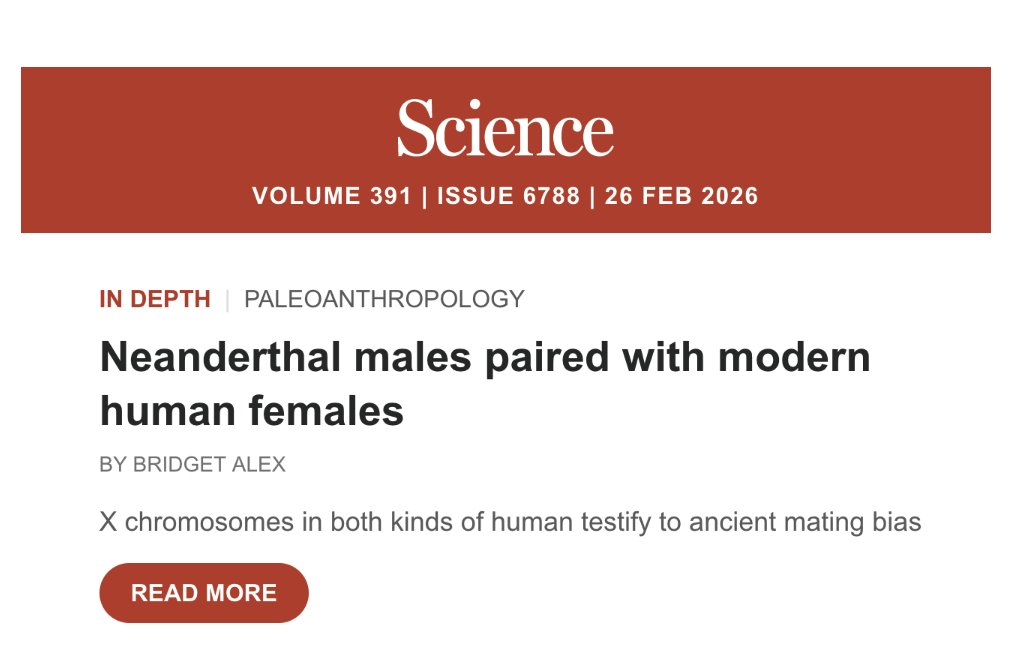
Task: Click the word Neanderthal in the headline
Action: point(221,357)
